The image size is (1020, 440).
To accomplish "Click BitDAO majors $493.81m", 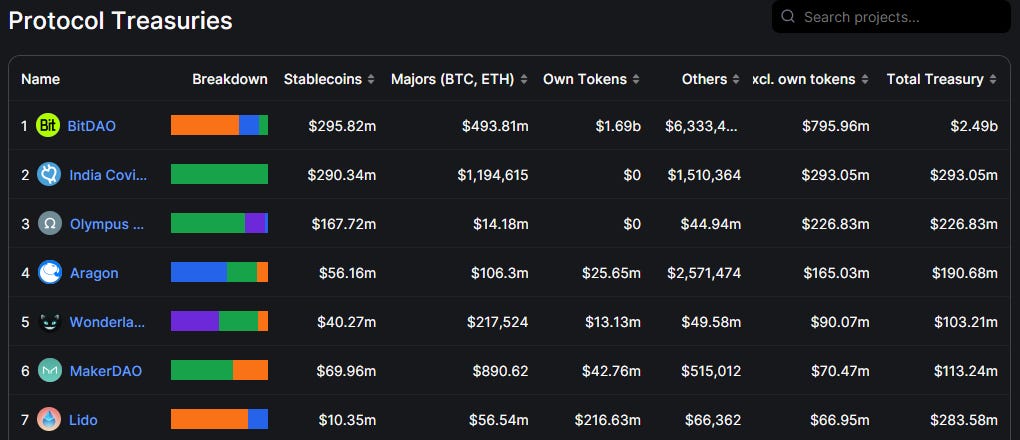I will [495, 126].
